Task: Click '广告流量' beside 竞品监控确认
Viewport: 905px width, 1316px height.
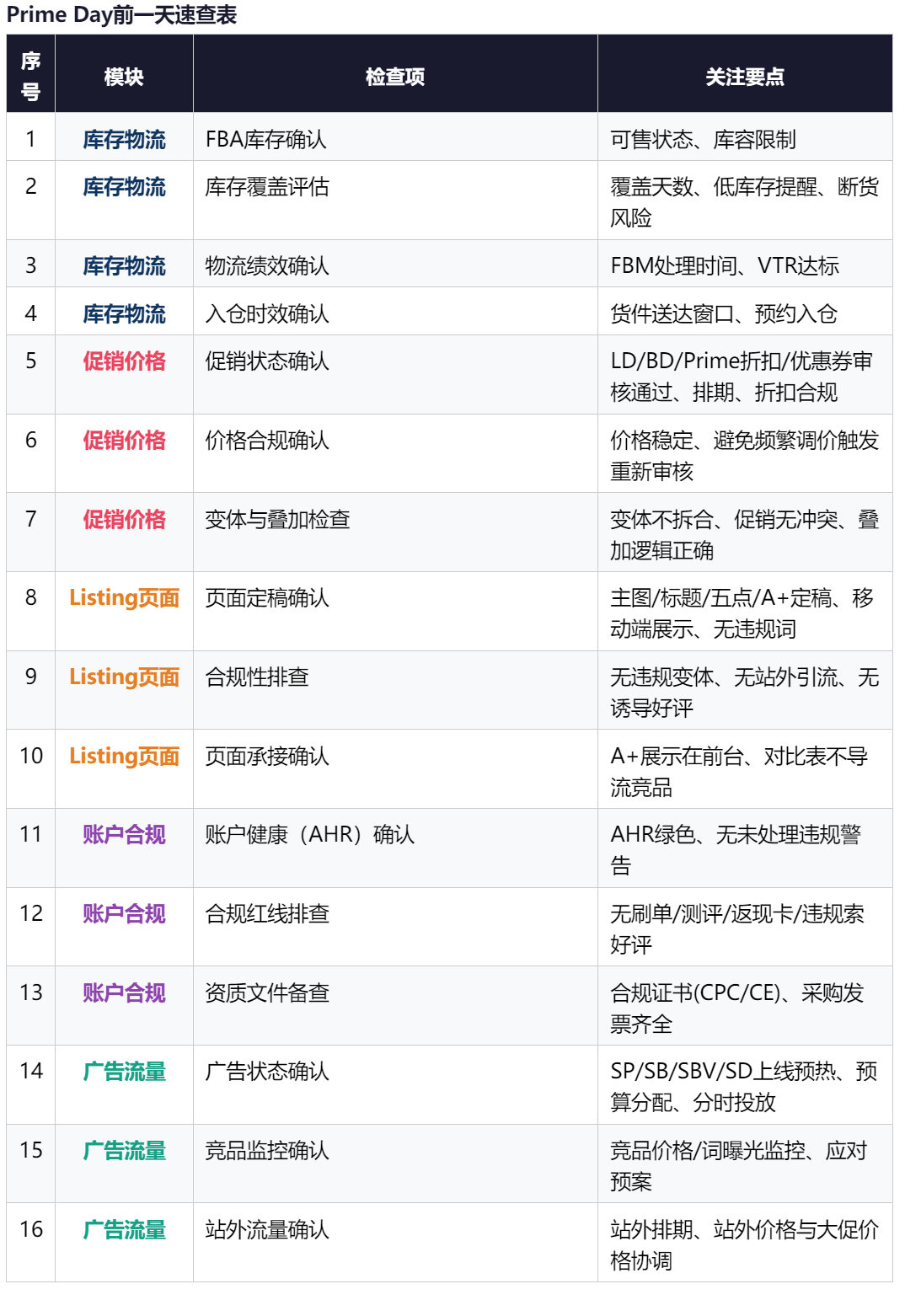Action: click(124, 1150)
